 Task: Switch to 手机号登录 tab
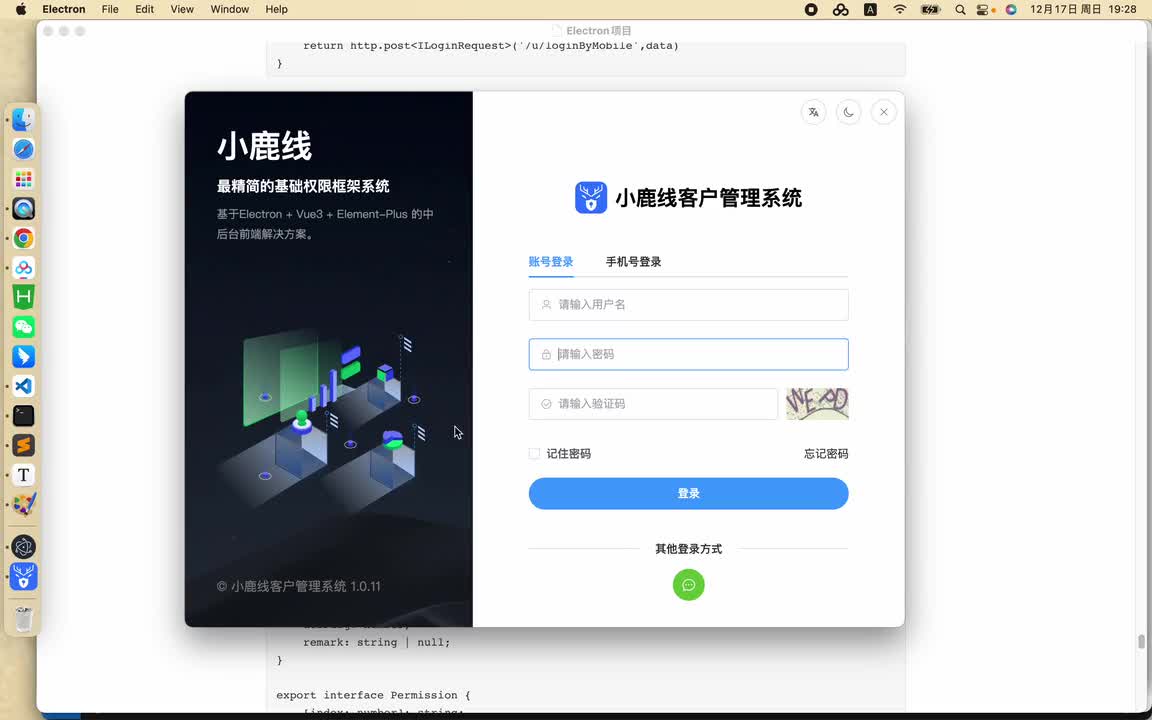[x=633, y=262]
